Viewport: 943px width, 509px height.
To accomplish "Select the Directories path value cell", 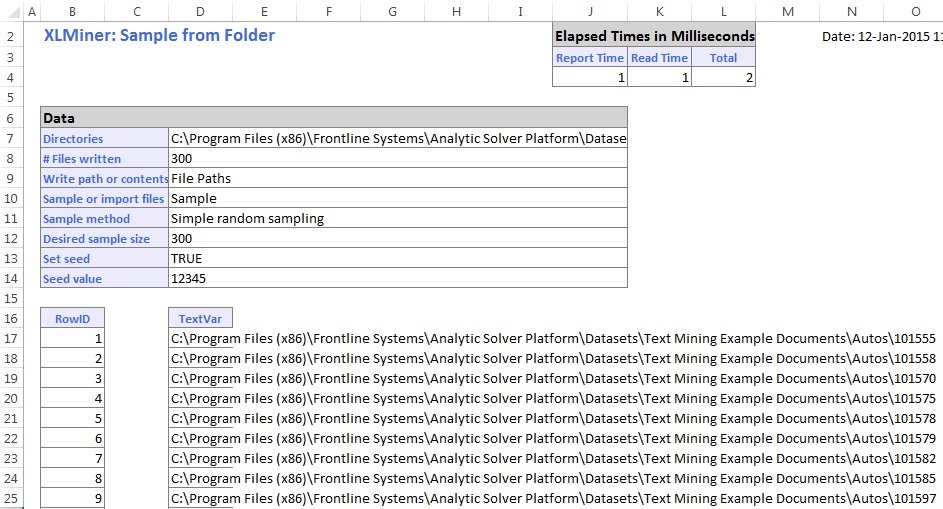I will [398, 139].
